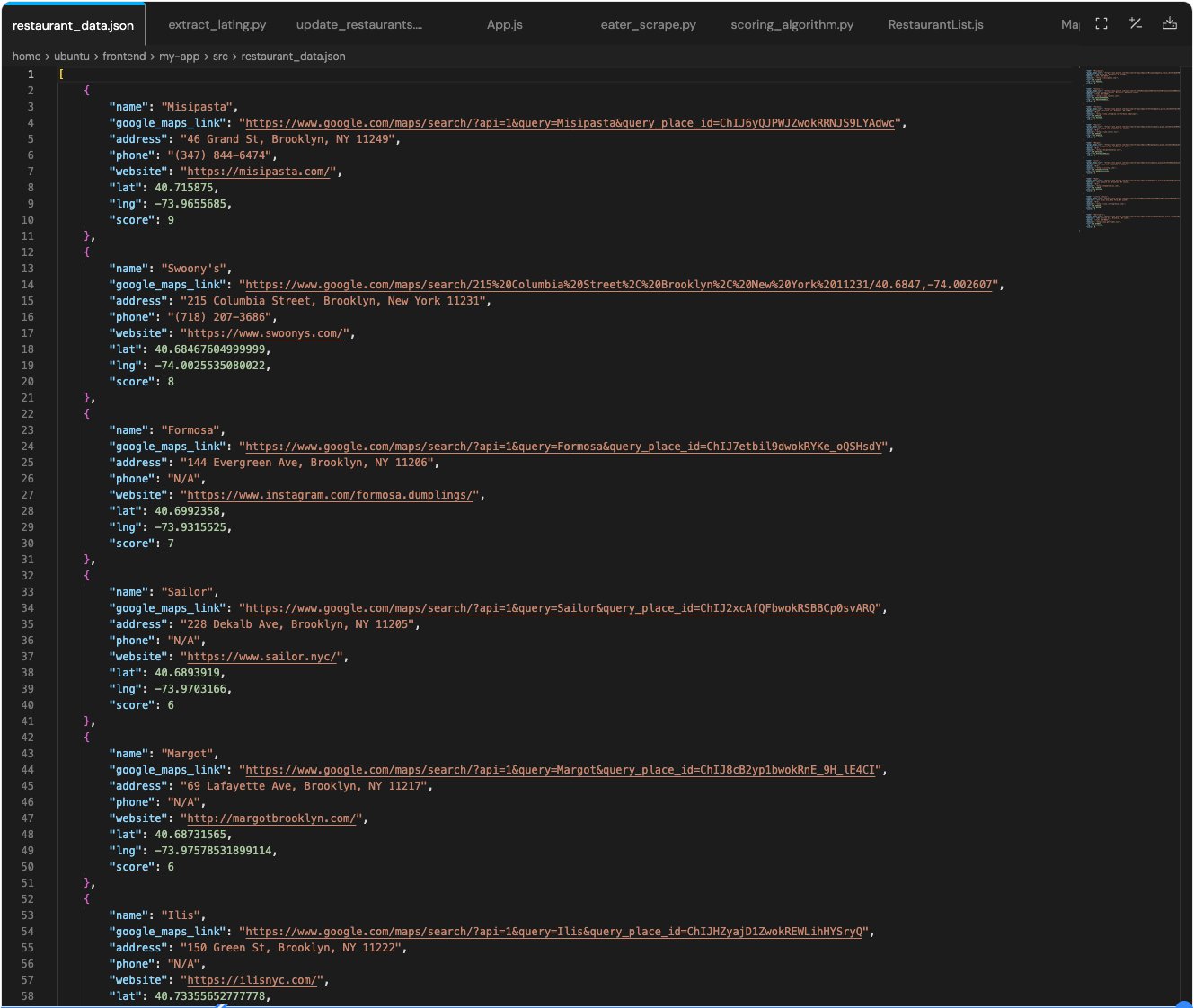The width and height of the screenshot is (1194, 1008).
Task: Switch to restaurant_data.json tab
Action: tap(73, 25)
